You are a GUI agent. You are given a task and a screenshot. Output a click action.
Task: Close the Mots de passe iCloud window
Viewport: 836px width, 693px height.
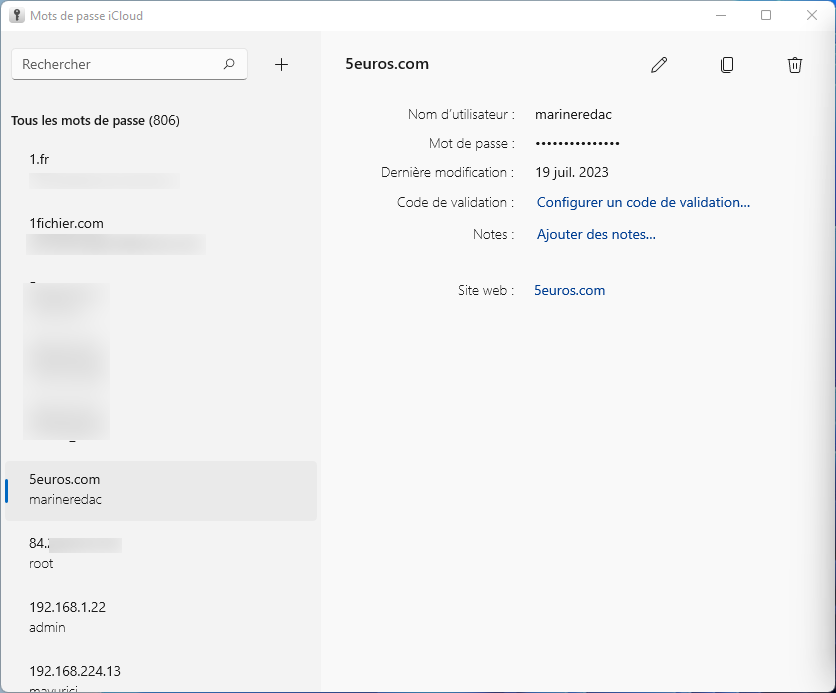click(811, 15)
